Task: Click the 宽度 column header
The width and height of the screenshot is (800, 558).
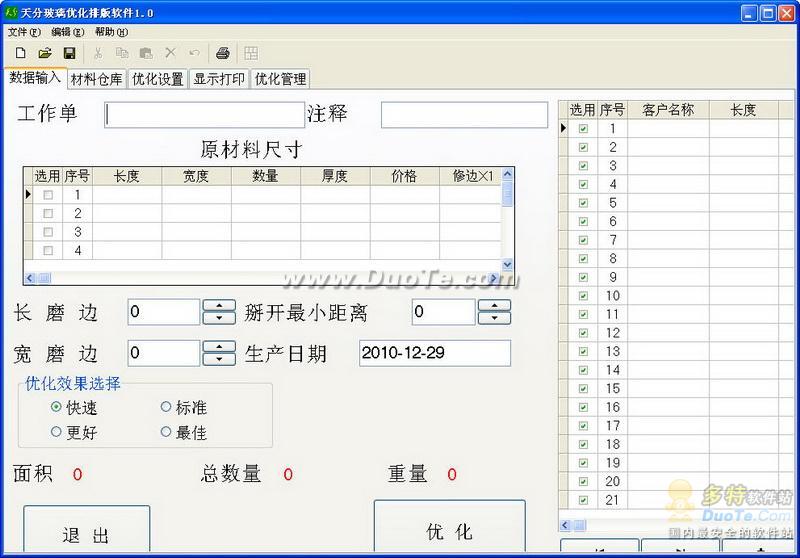Action: (x=196, y=176)
